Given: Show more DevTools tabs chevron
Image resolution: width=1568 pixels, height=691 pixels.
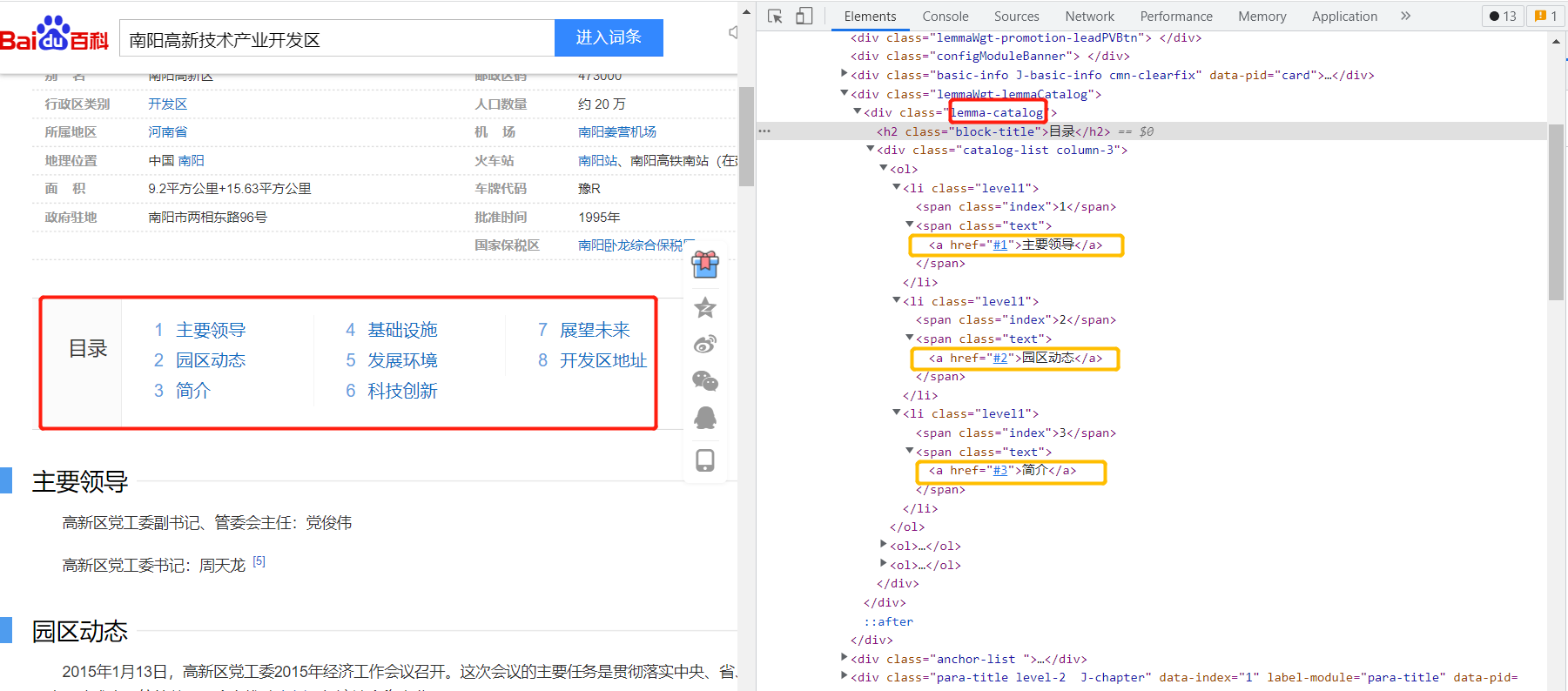Looking at the screenshot, I should pos(1405,16).
